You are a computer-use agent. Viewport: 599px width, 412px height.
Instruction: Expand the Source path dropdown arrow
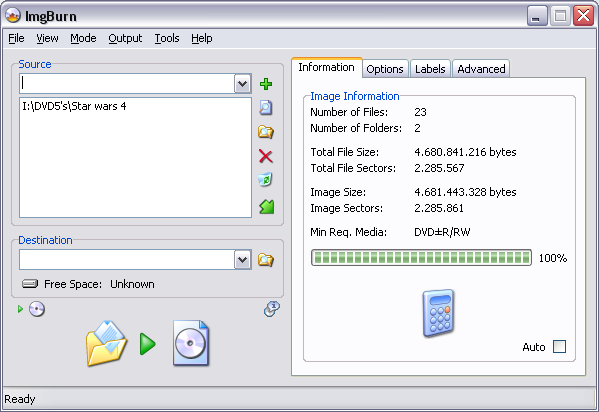243,84
